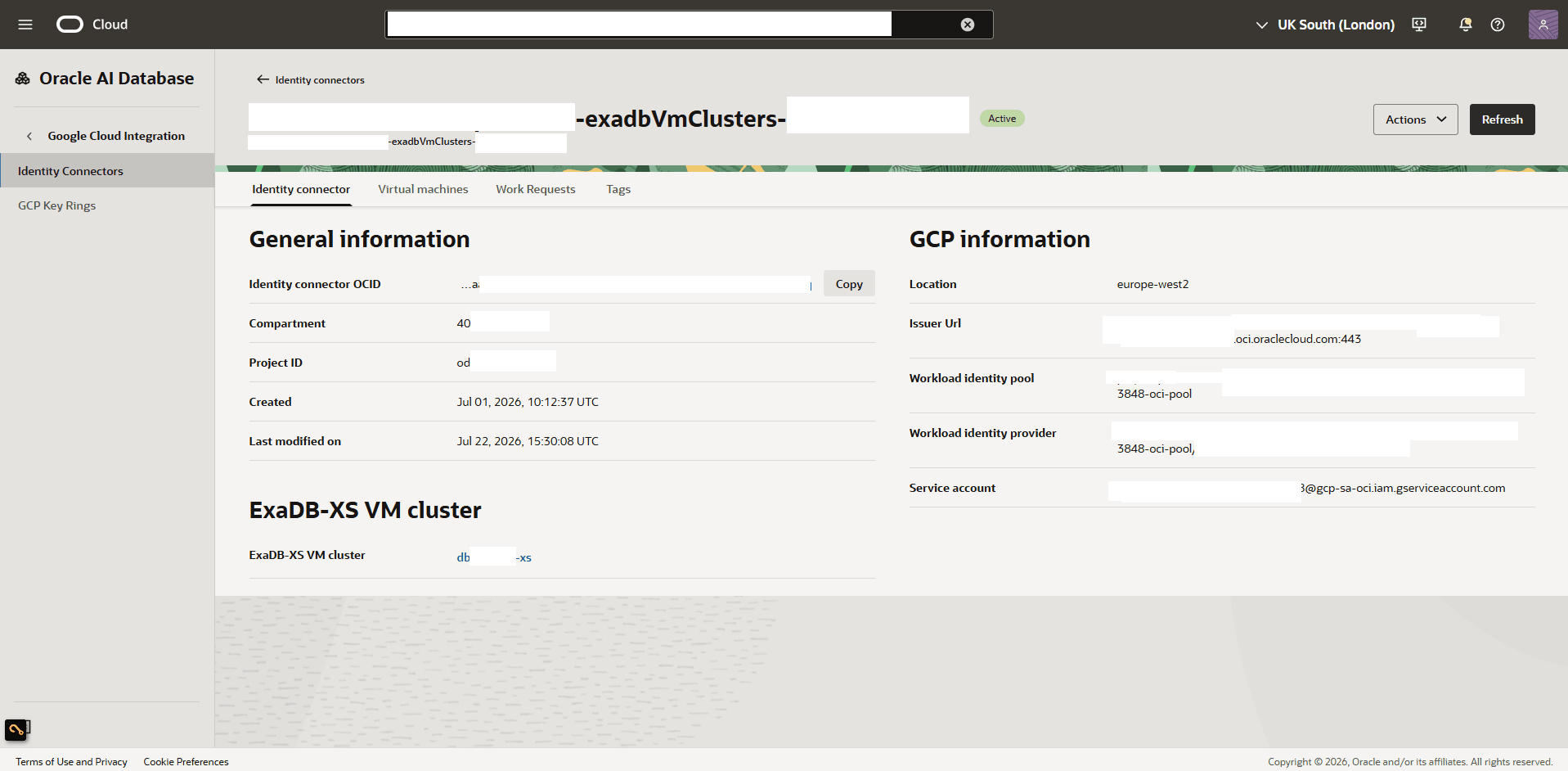Switch to Work Requests tab
Image resolution: width=1568 pixels, height=771 pixels.
point(536,189)
